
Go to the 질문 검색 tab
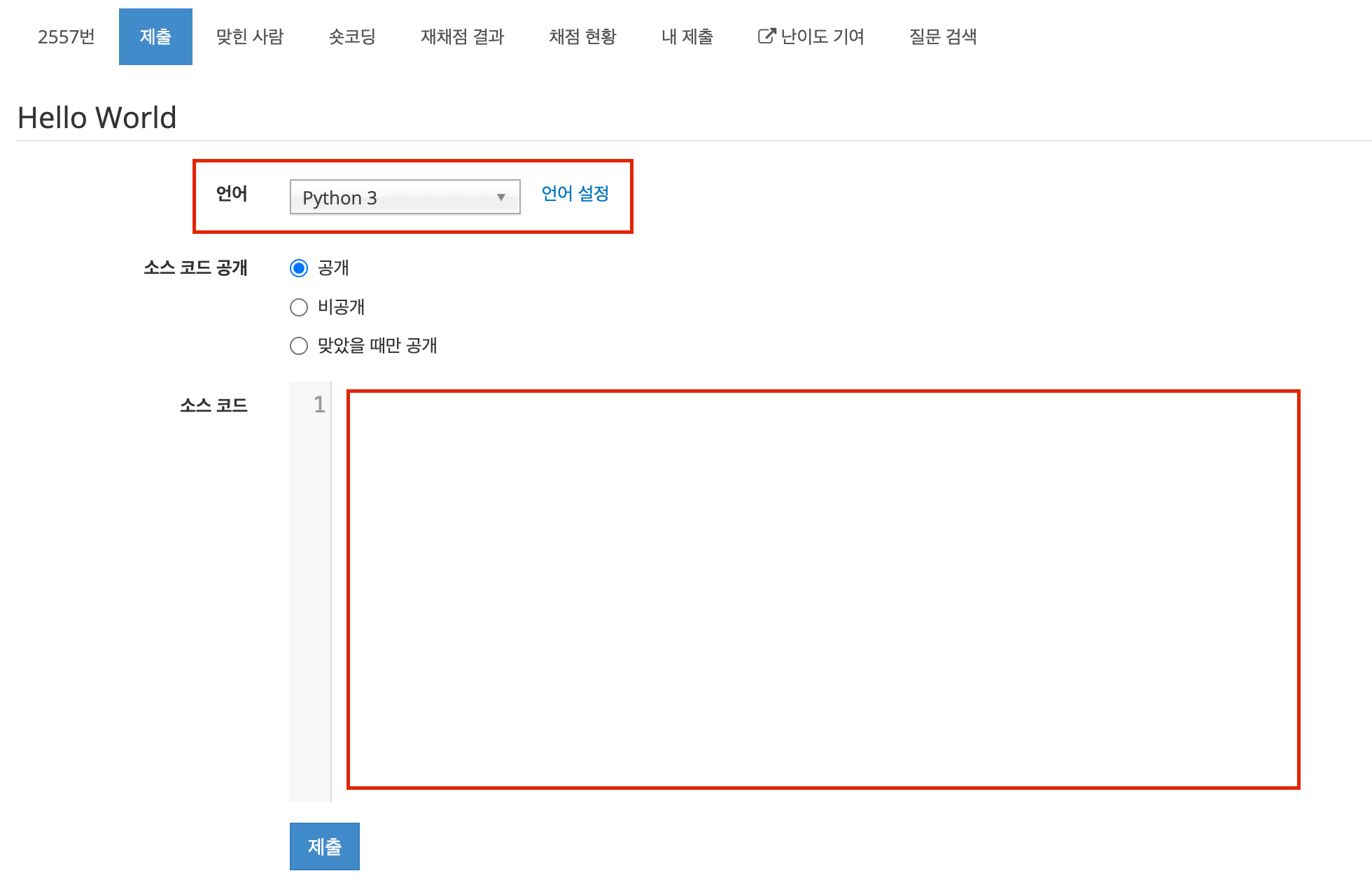[943, 36]
